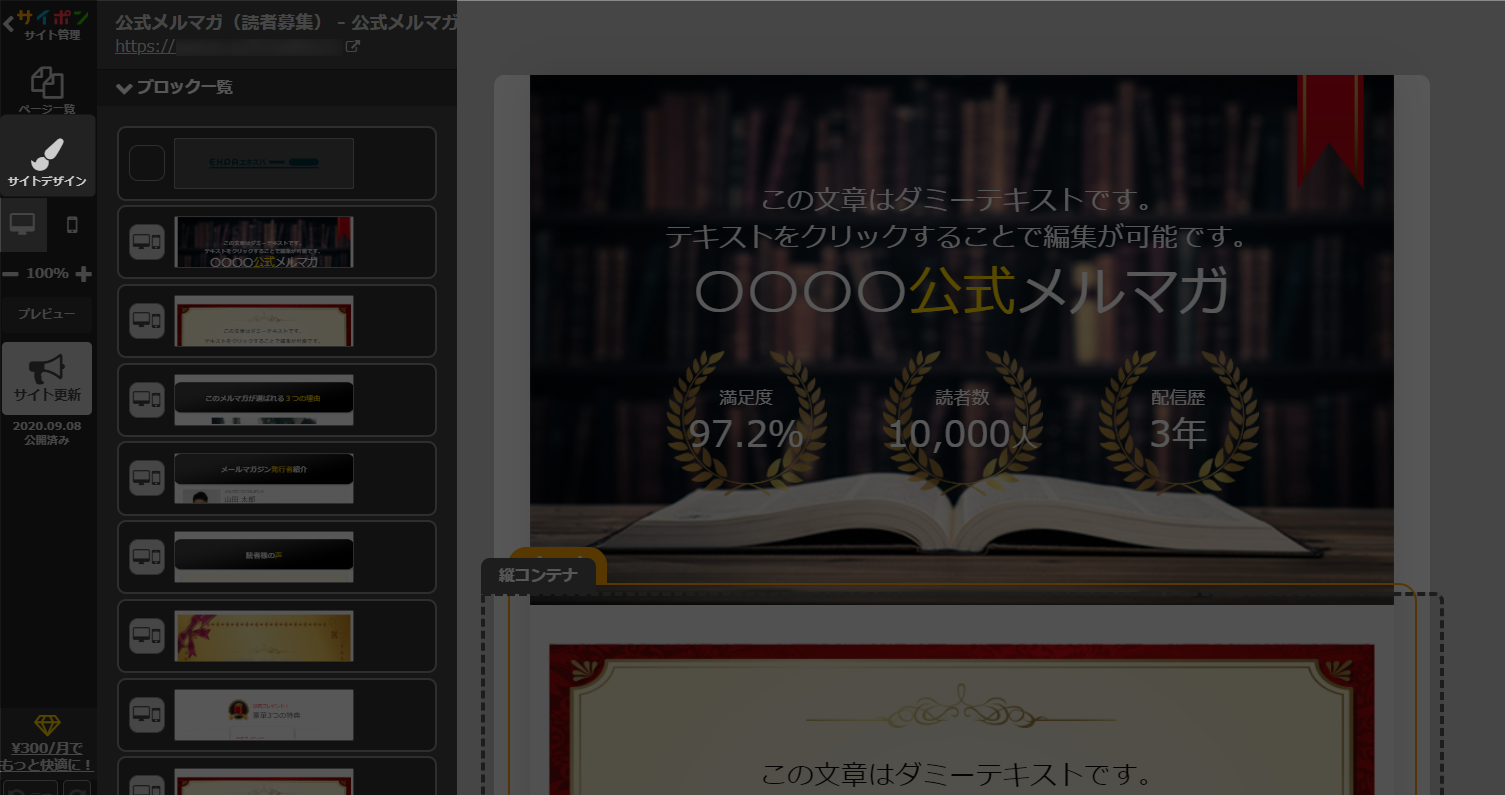Click the 2020.09.08 公開済み status text
This screenshot has height=795, width=1505.
(x=47, y=432)
